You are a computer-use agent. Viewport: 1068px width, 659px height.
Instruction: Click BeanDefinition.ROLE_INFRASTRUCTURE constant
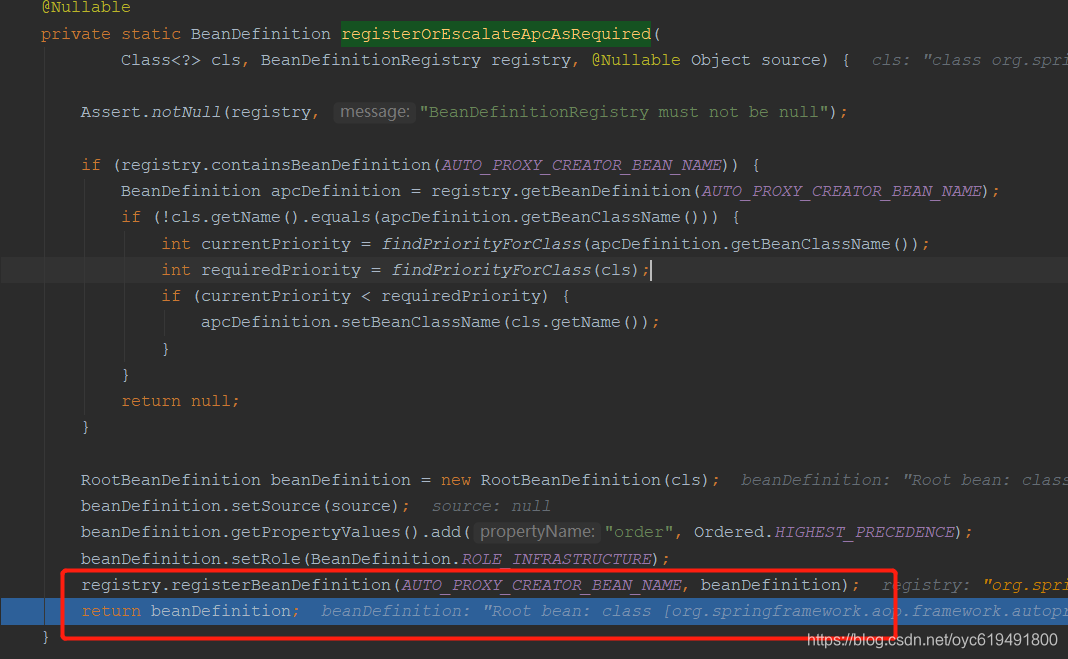(x=482, y=559)
